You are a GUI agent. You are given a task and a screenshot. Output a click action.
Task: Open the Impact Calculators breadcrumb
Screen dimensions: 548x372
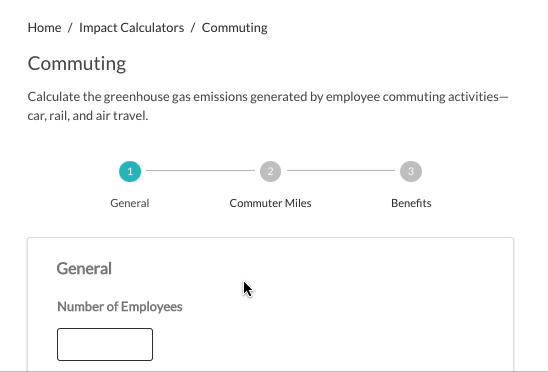(131, 28)
